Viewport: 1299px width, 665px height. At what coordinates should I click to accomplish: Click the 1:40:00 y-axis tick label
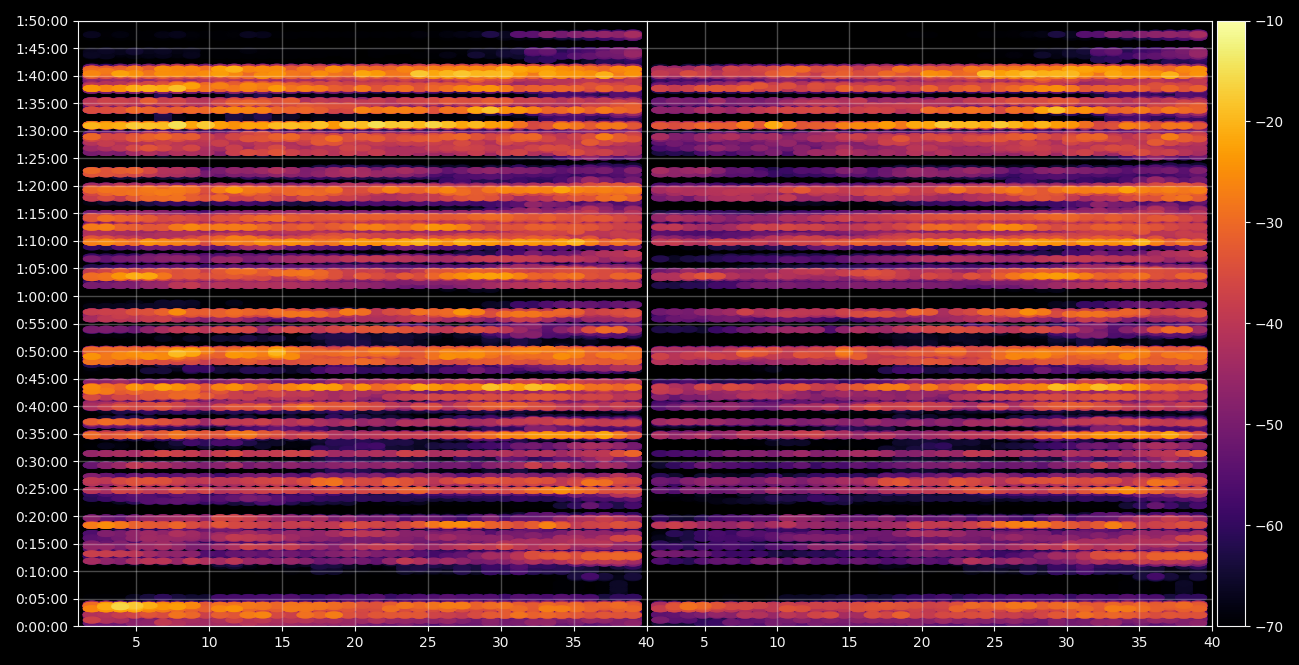pos(42,76)
